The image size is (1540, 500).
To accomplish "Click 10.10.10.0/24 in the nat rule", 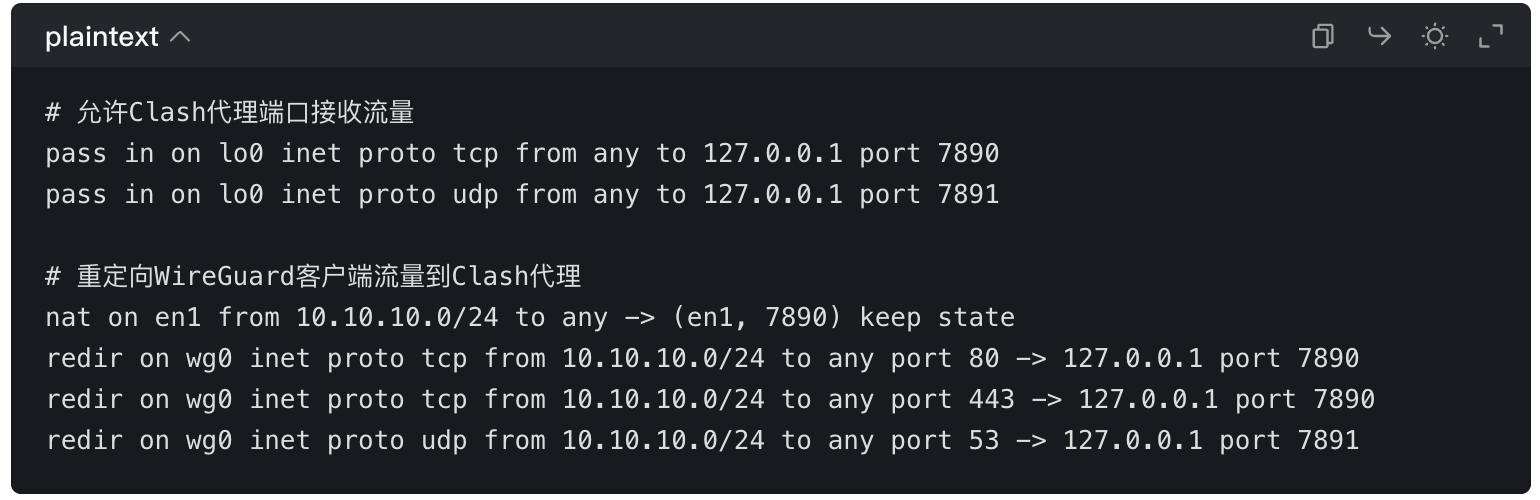I will 397,318.
